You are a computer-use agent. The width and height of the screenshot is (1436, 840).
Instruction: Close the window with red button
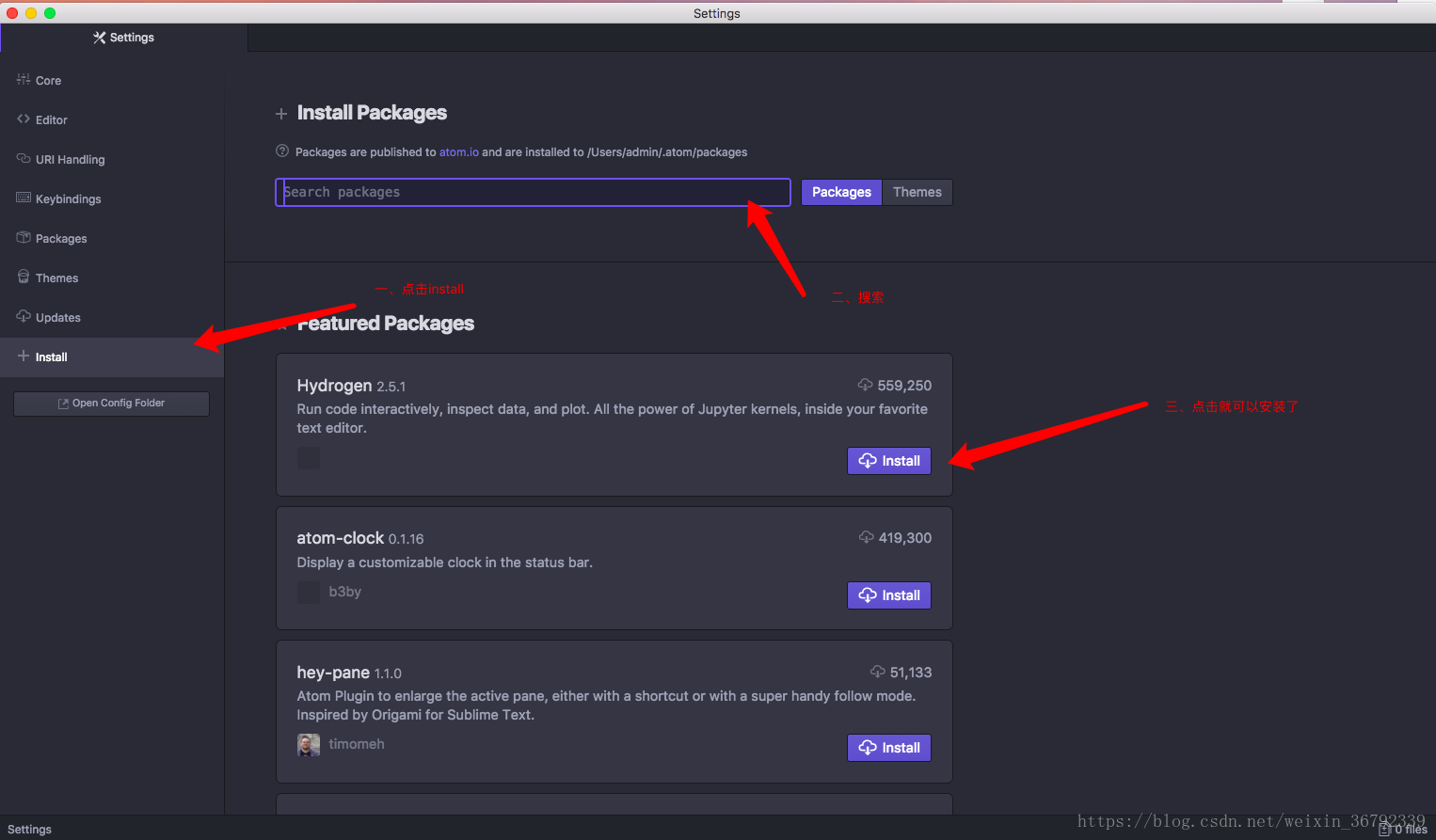coord(12,13)
